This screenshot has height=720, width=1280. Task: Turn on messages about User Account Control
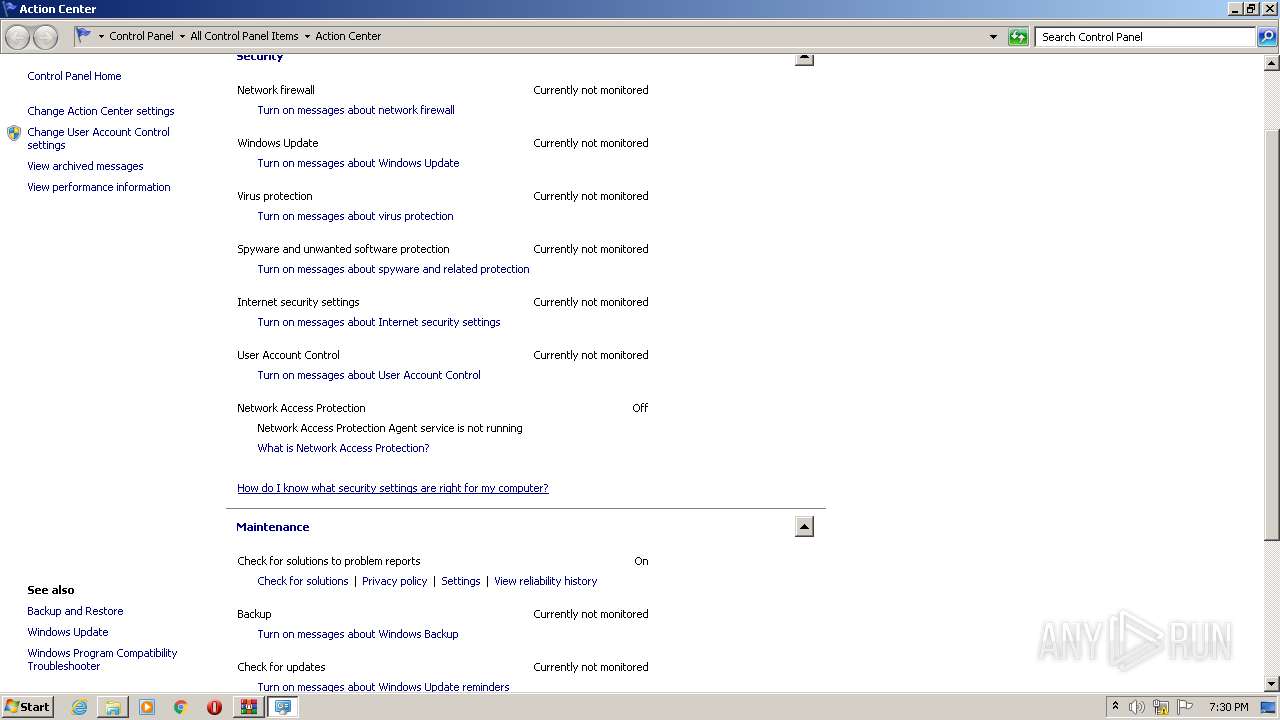point(369,375)
